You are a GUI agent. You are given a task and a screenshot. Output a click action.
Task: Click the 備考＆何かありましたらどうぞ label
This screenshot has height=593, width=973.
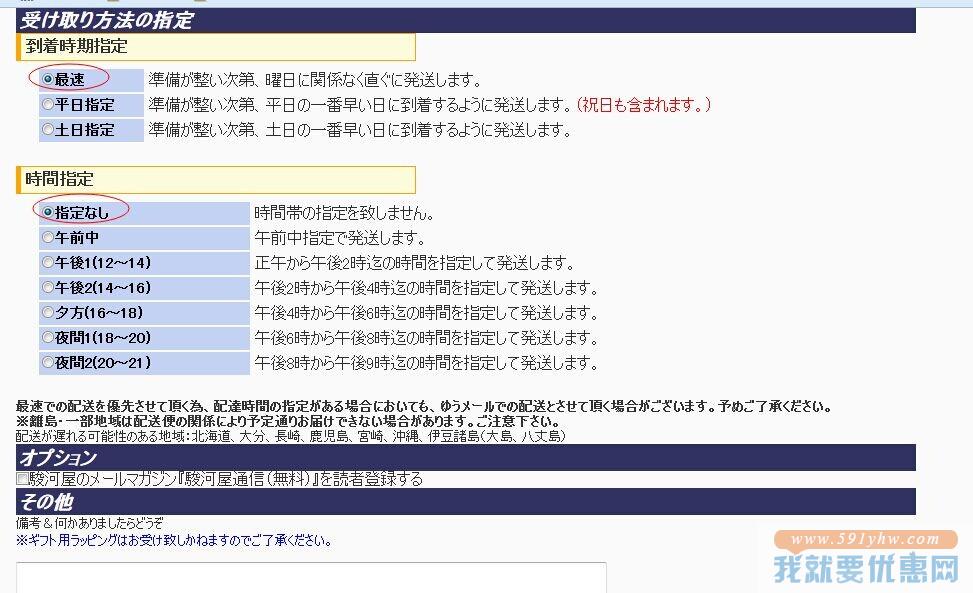tap(89, 523)
